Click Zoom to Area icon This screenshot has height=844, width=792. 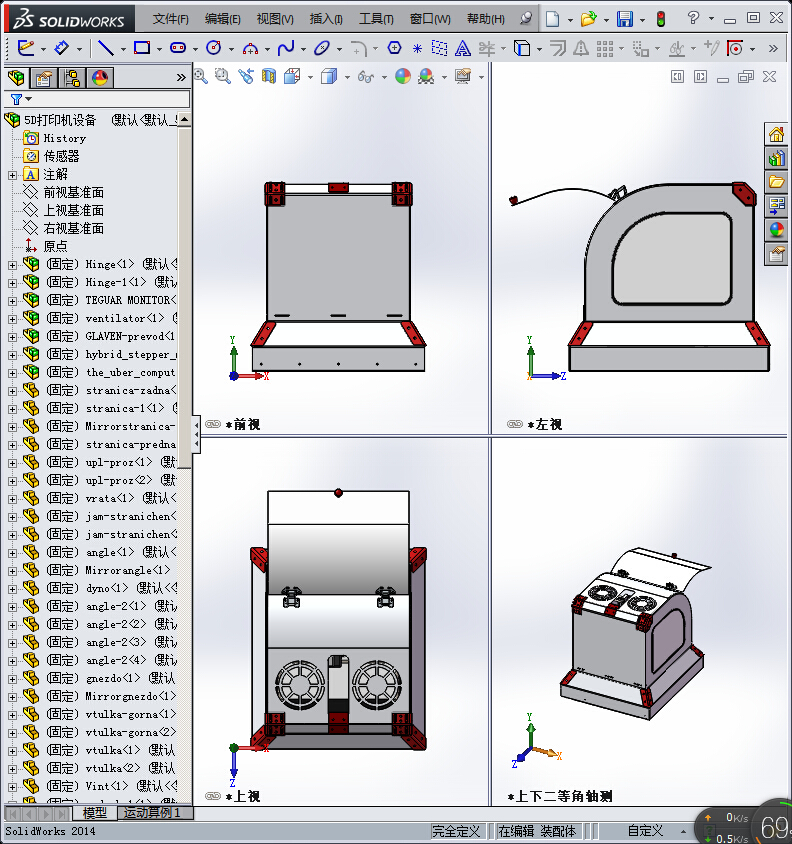pyautogui.click(x=223, y=76)
